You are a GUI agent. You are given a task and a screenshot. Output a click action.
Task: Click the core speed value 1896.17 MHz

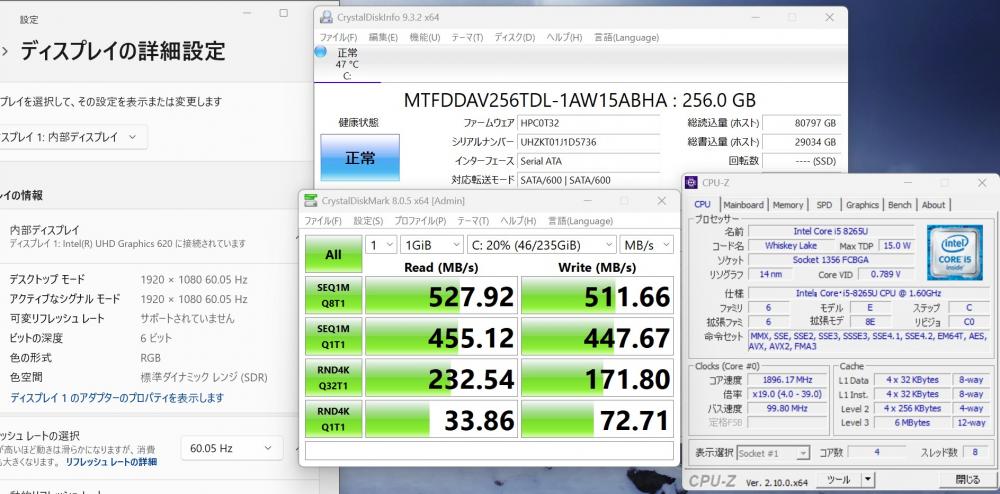click(786, 380)
